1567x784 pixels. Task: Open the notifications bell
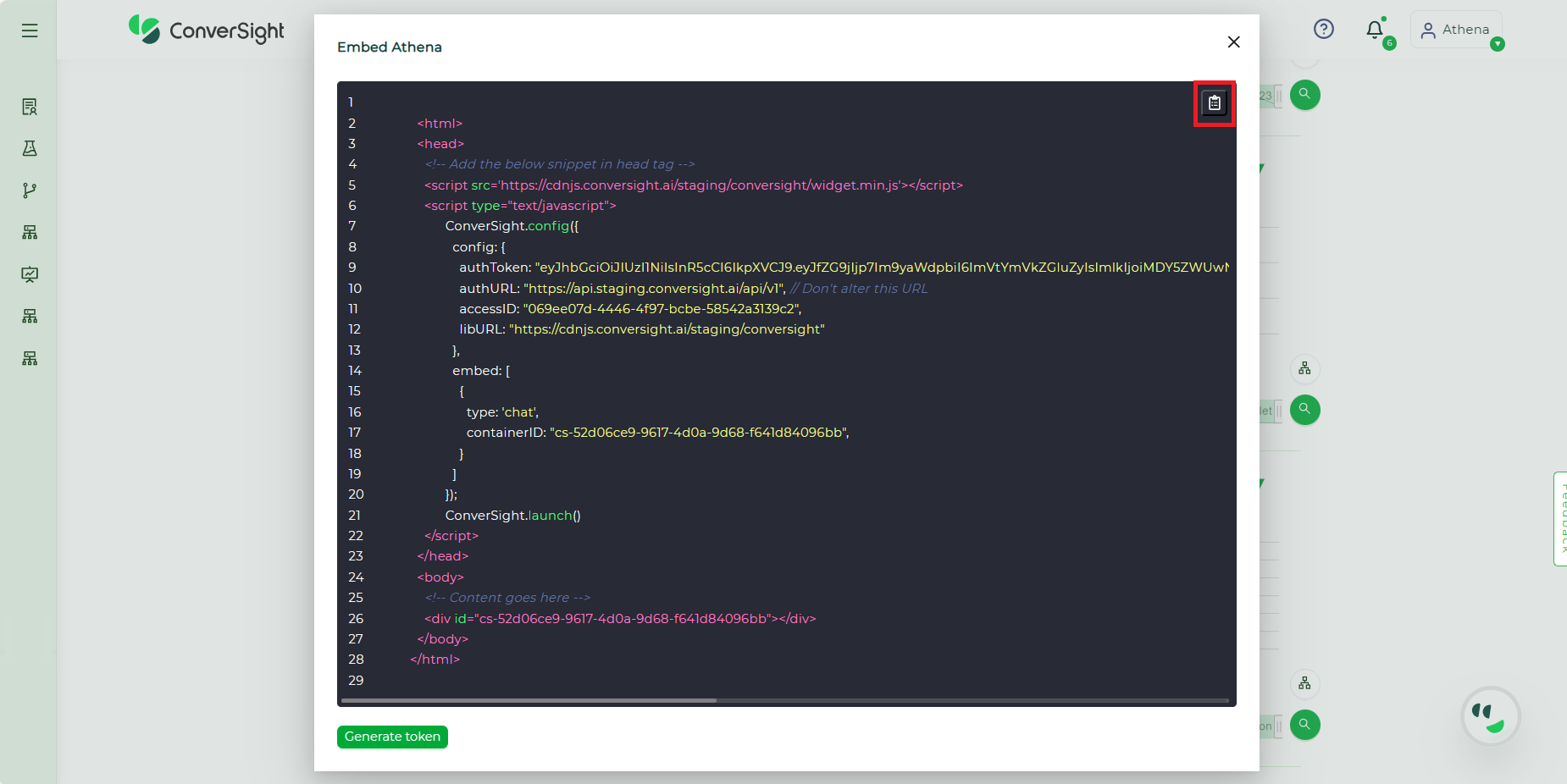click(x=1375, y=30)
